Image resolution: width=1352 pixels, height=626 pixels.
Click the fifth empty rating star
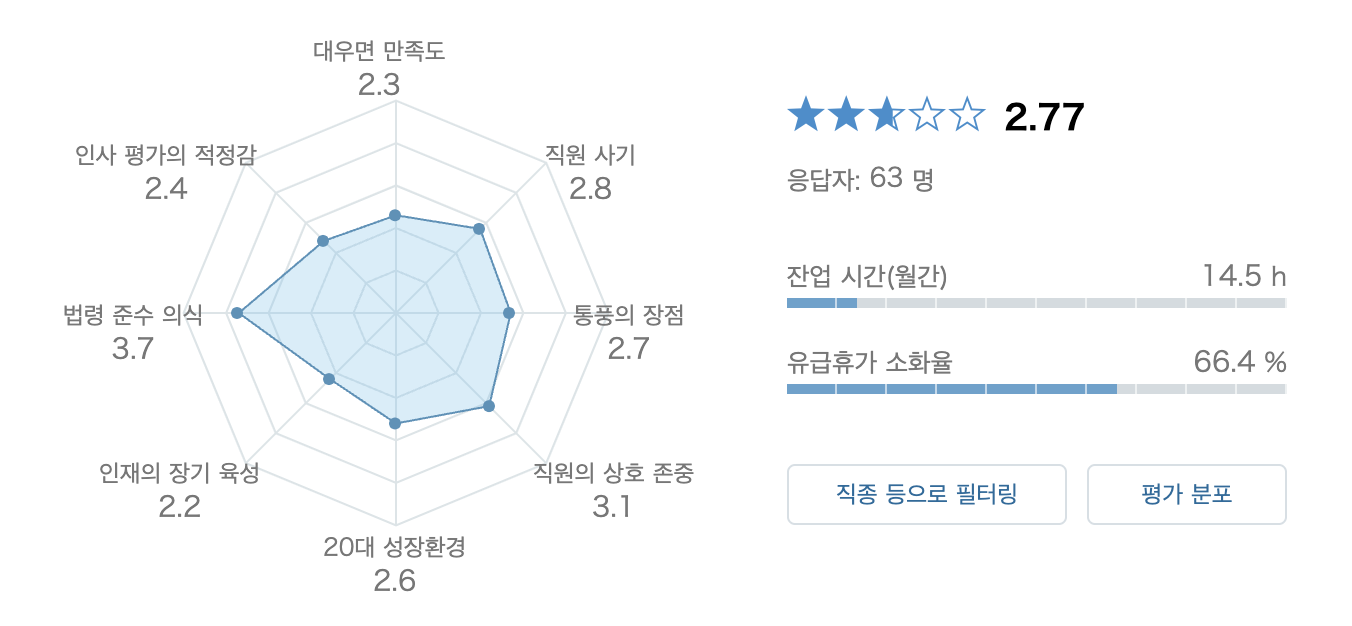click(965, 116)
